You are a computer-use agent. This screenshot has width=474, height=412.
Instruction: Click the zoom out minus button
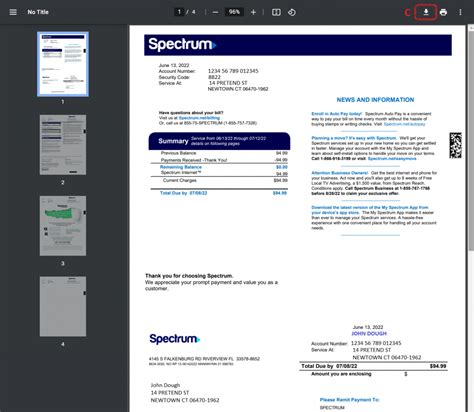(215, 12)
